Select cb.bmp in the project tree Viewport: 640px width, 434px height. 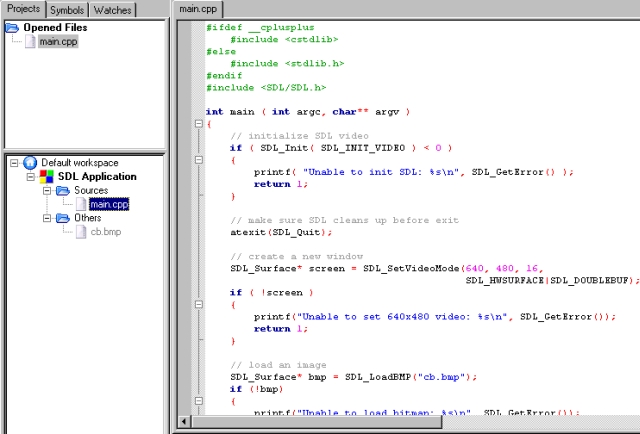[x=105, y=232]
